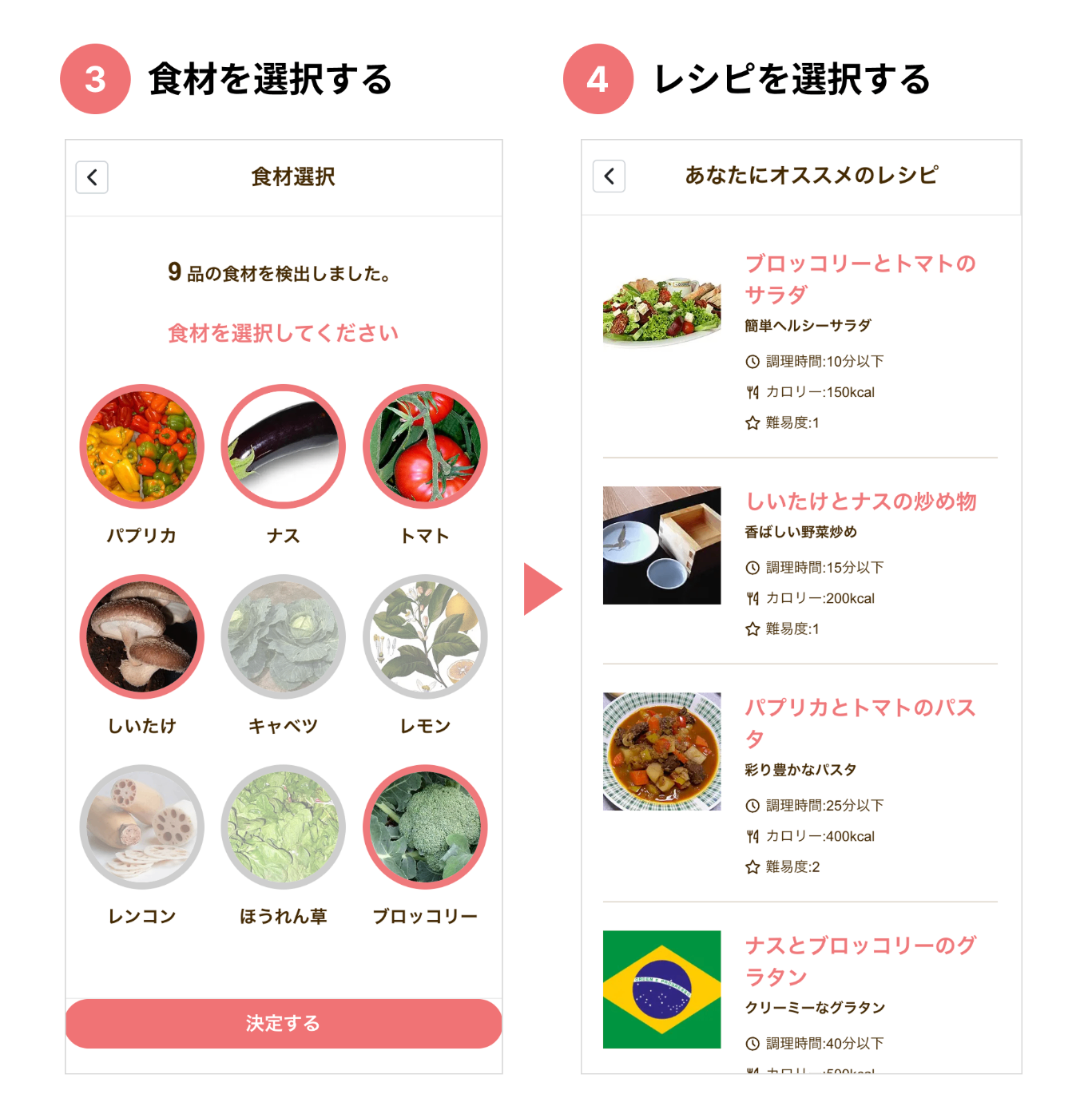Open the パプリカとトマトのパスタ recipe title

click(860, 723)
